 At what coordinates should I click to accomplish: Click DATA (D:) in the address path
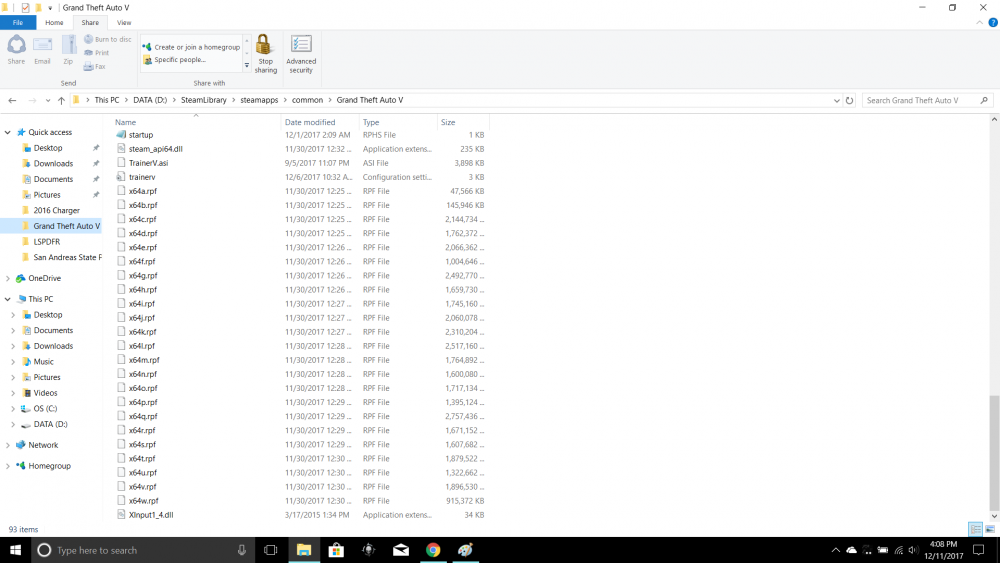point(150,100)
